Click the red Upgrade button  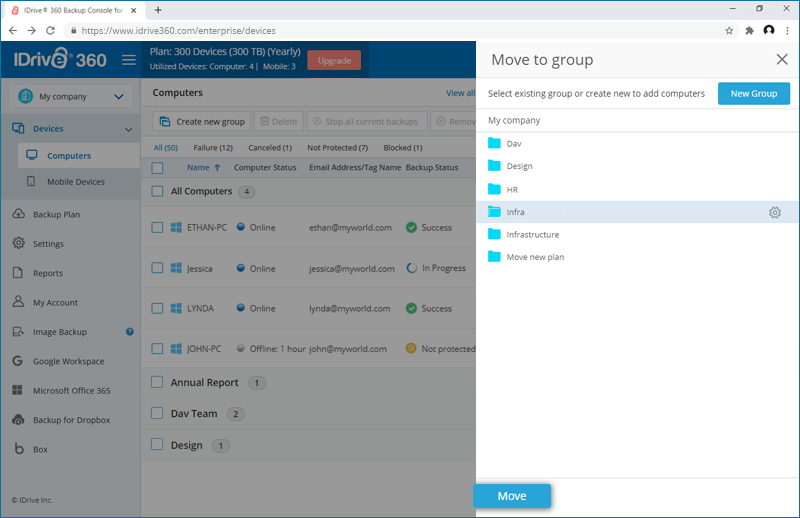[334, 60]
